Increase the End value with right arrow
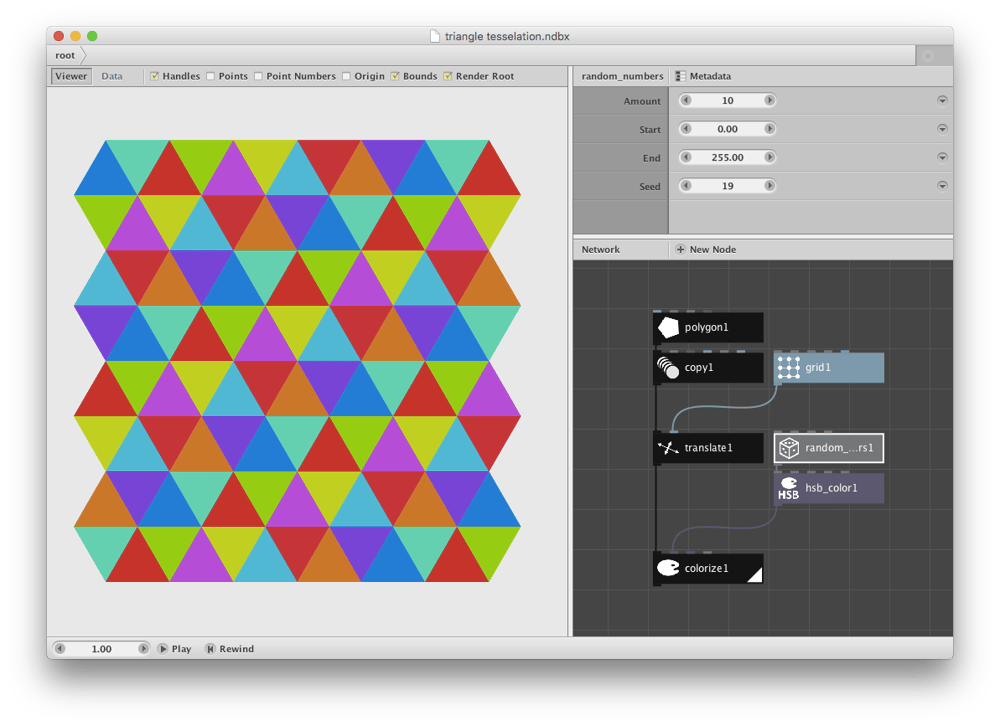 pyautogui.click(x=769, y=157)
